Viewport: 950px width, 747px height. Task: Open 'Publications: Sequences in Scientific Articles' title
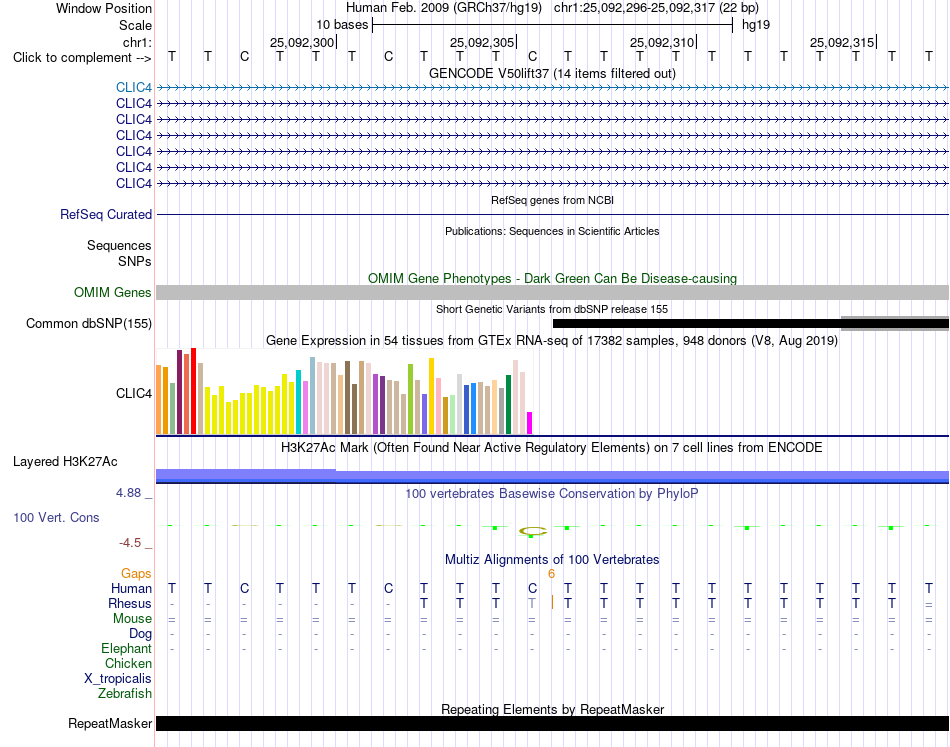click(552, 231)
